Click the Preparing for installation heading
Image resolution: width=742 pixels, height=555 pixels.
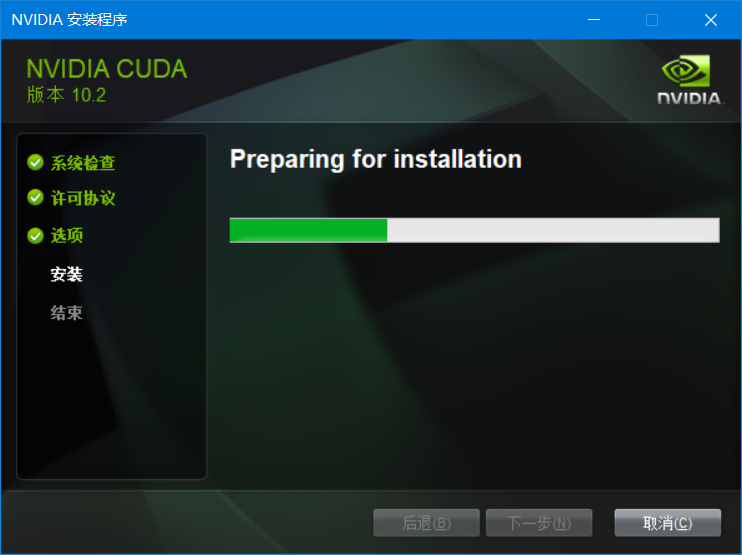click(376, 159)
